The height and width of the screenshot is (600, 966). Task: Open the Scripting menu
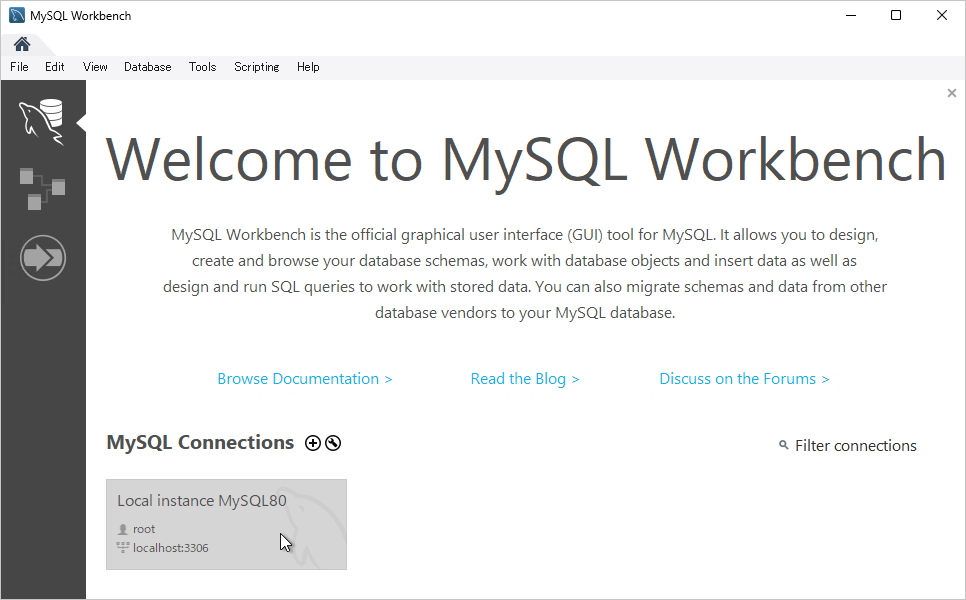(256, 67)
